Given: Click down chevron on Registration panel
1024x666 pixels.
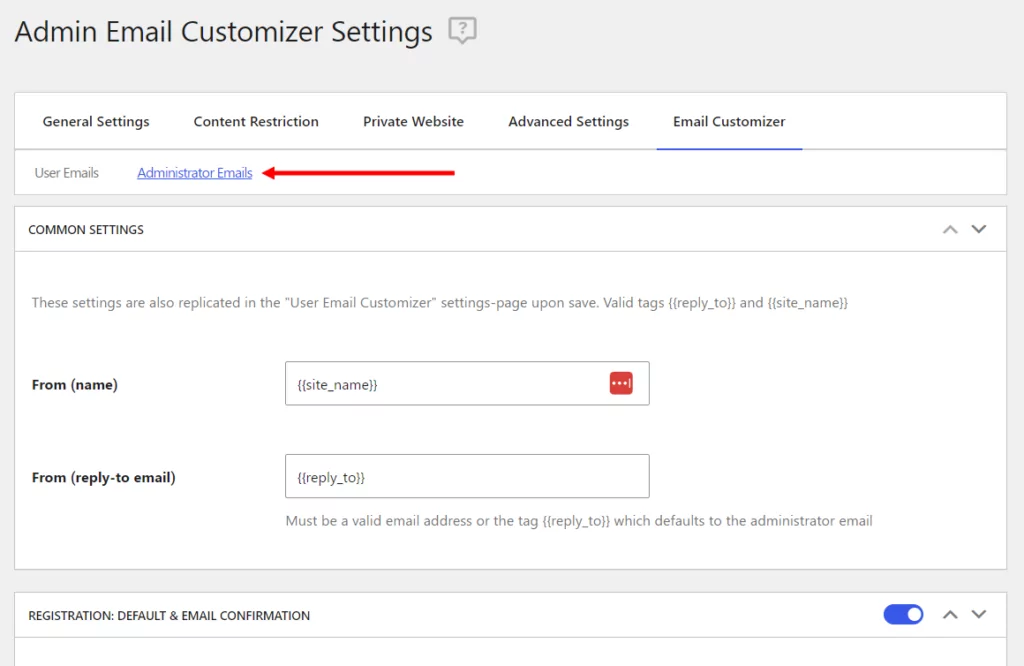Looking at the screenshot, I should coord(978,614).
